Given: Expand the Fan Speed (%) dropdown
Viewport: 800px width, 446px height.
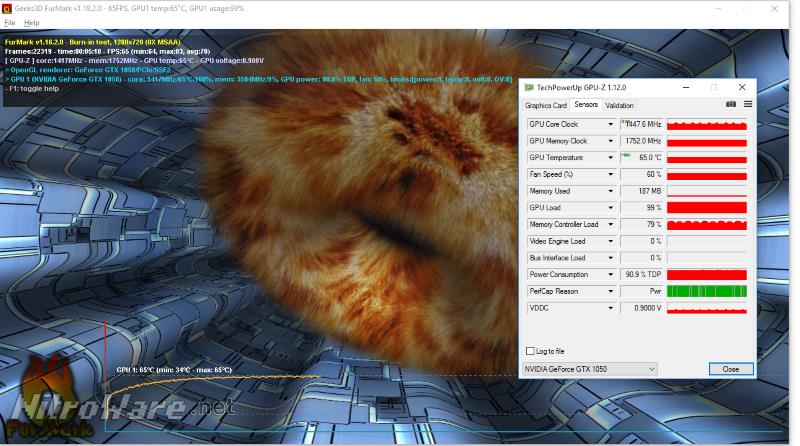Looking at the screenshot, I should [x=610, y=175].
